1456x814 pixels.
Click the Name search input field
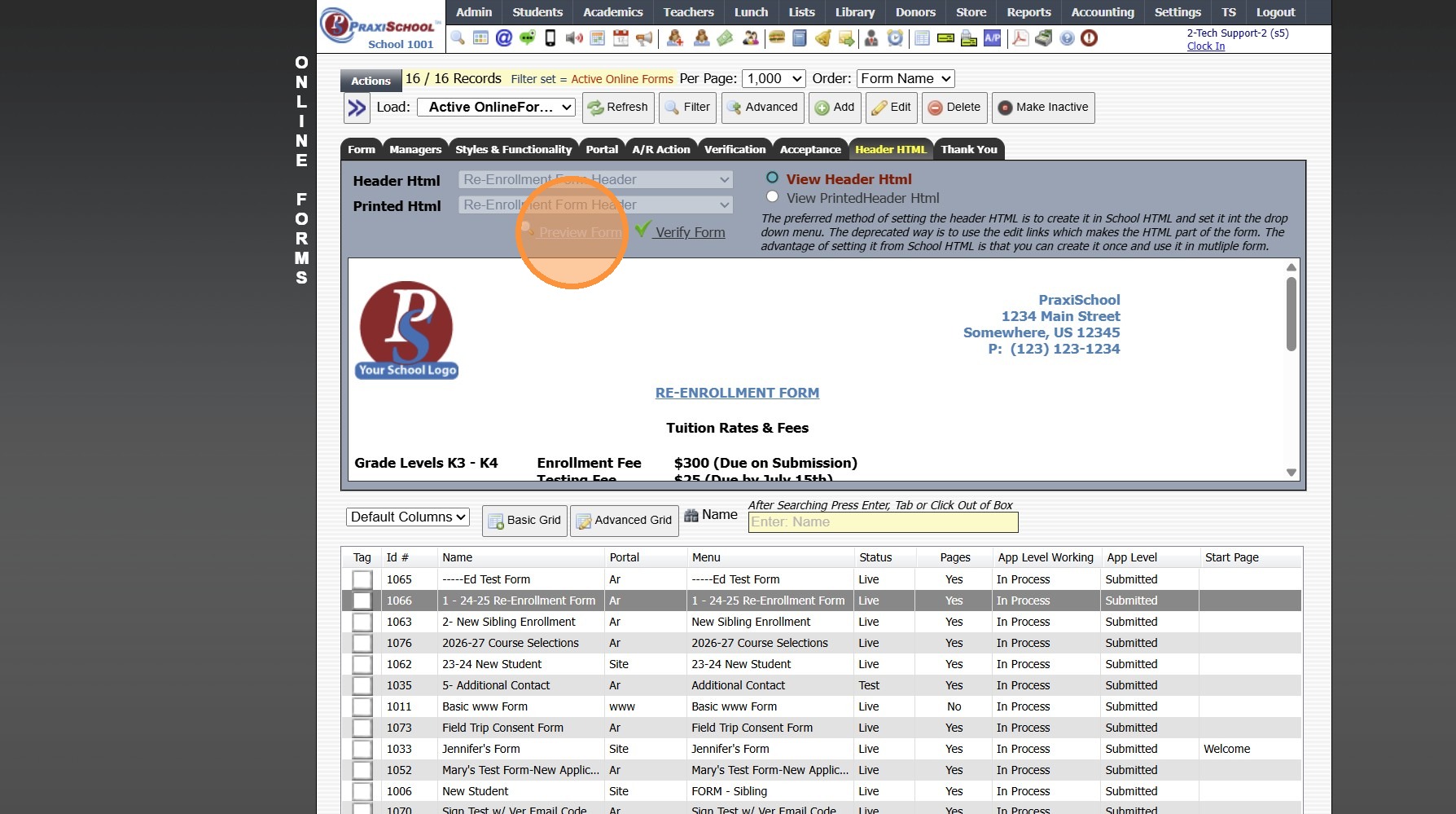883,522
